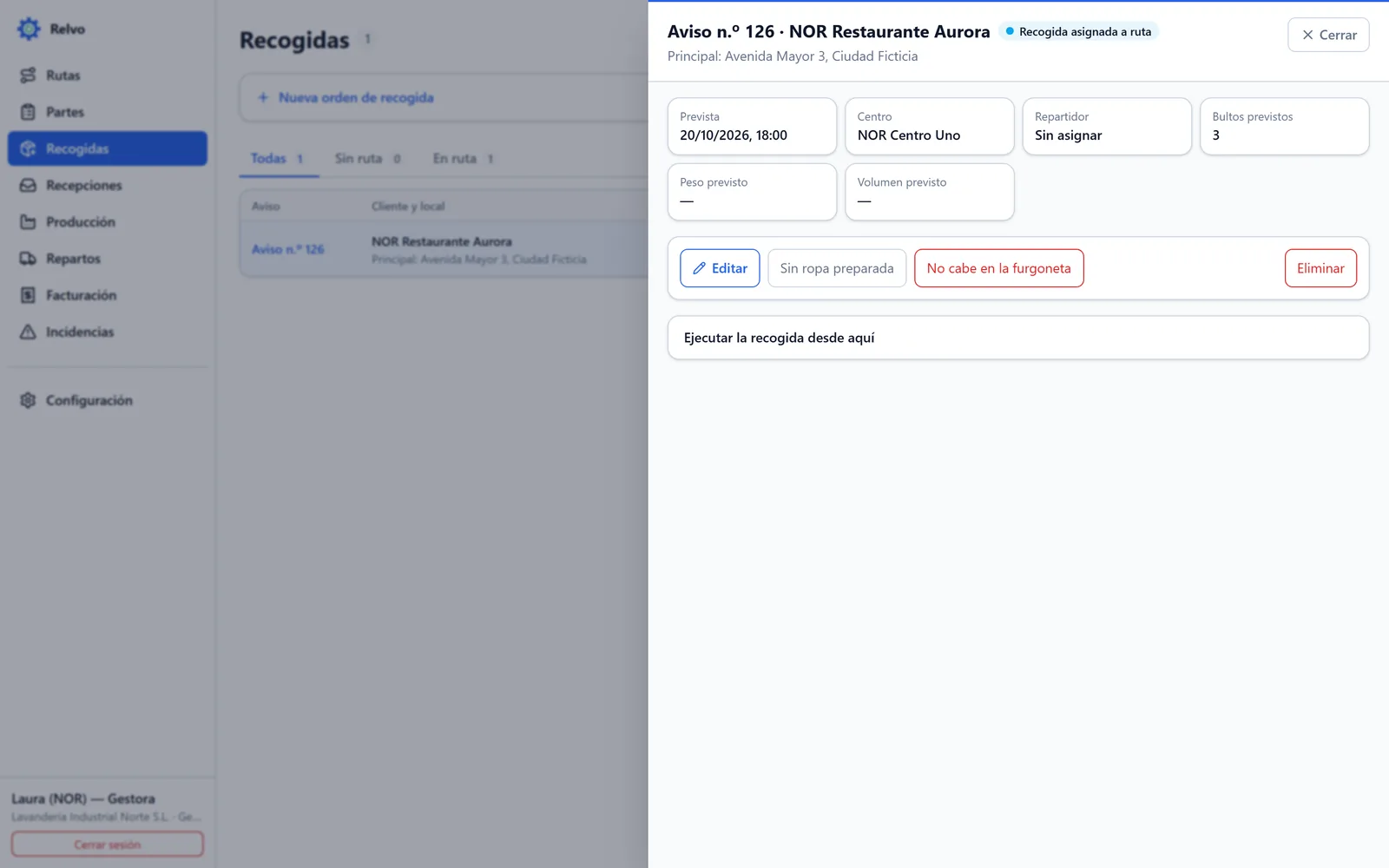Click the plus icon for new order
The height and width of the screenshot is (868, 1389).
(263, 97)
